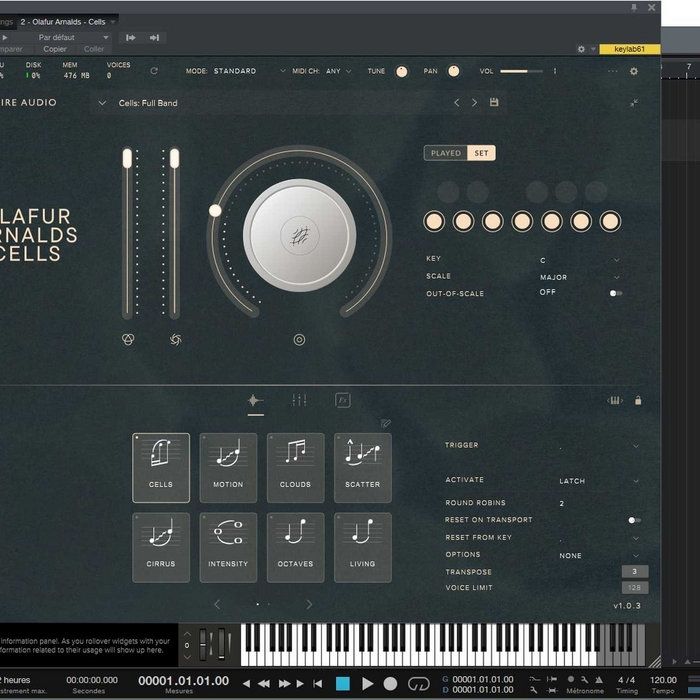Open the FX page icon

(x=342, y=400)
